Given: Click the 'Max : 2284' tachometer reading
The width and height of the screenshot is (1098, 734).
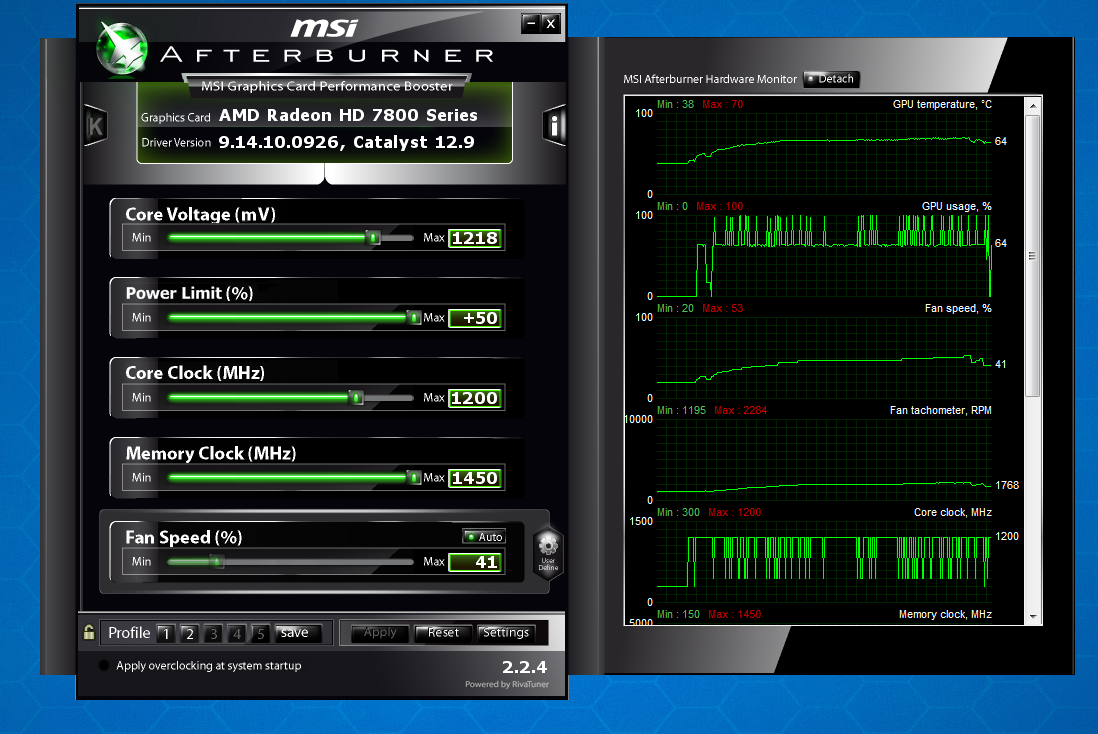Looking at the screenshot, I should pyautogui.click(x=740, y=410).
